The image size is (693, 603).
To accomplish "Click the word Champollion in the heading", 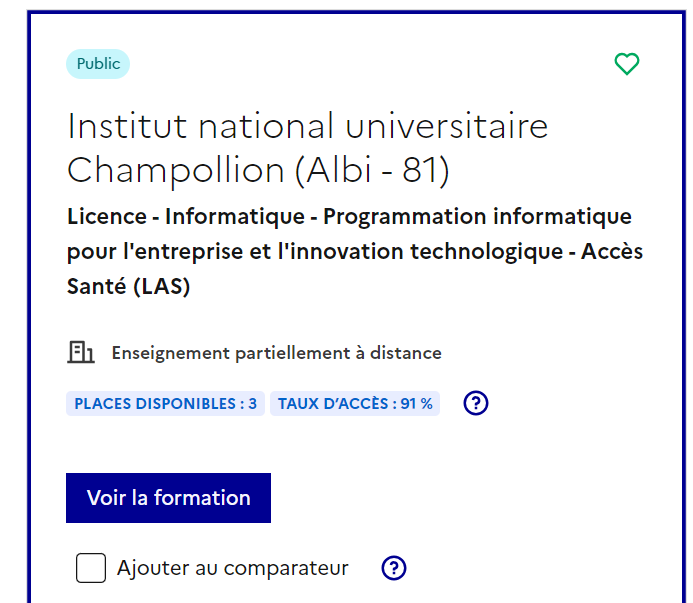I will [176, 171].
